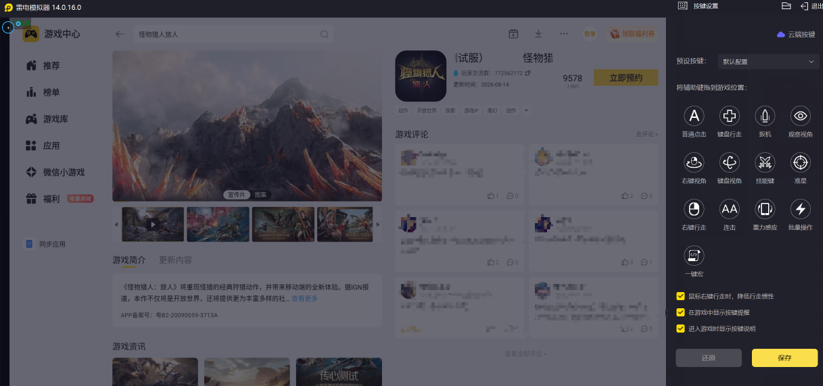
Task: Open the 去评论 link
Action: [647, 134]
